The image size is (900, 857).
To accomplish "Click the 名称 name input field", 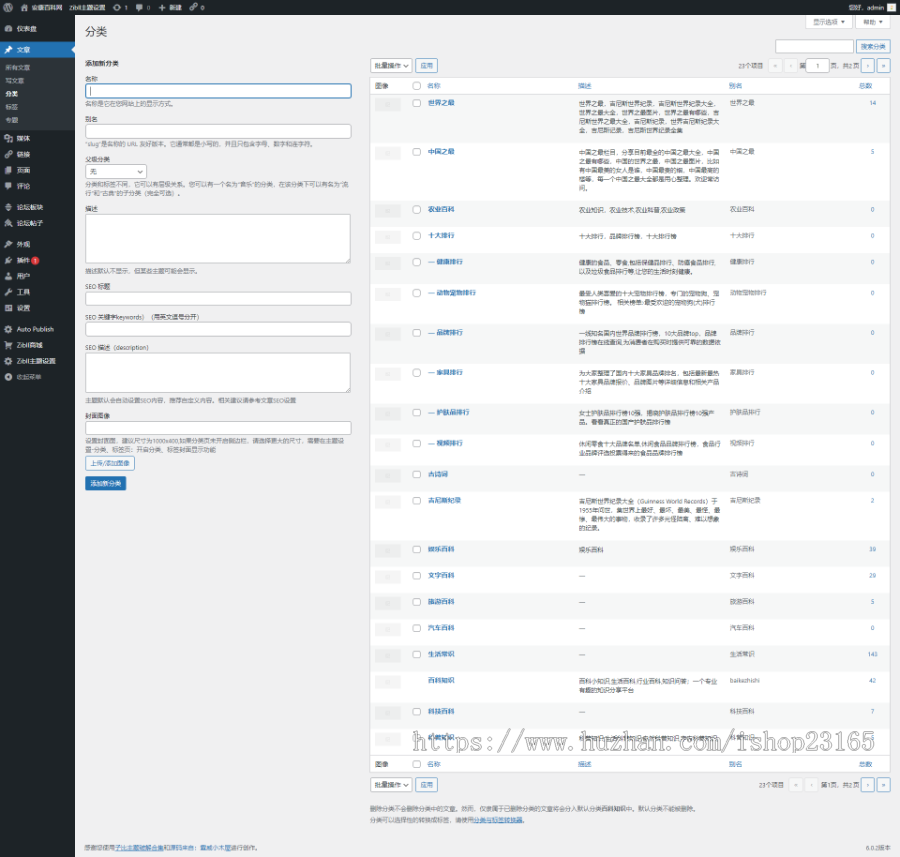I will pyautogui.click(x=218, y=91).
